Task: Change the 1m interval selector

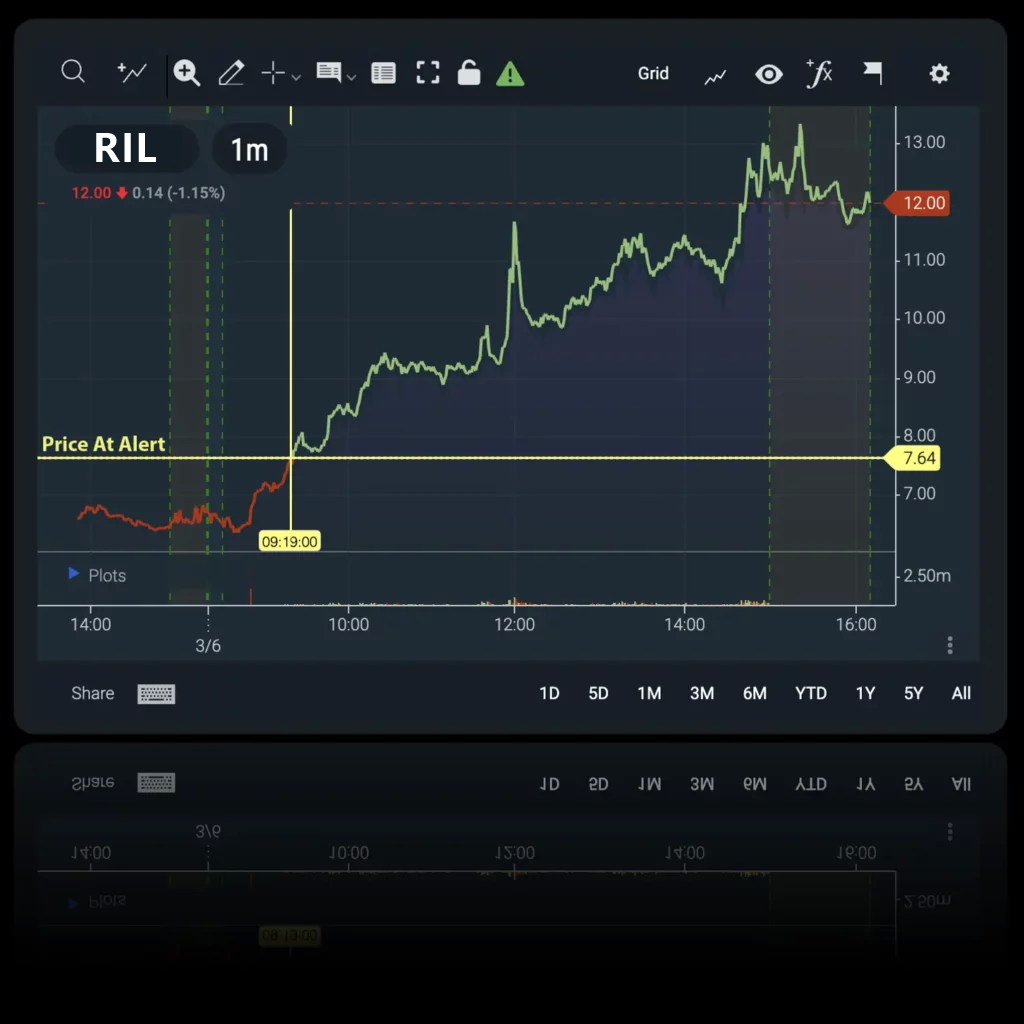Action: [x=249, y=150]
